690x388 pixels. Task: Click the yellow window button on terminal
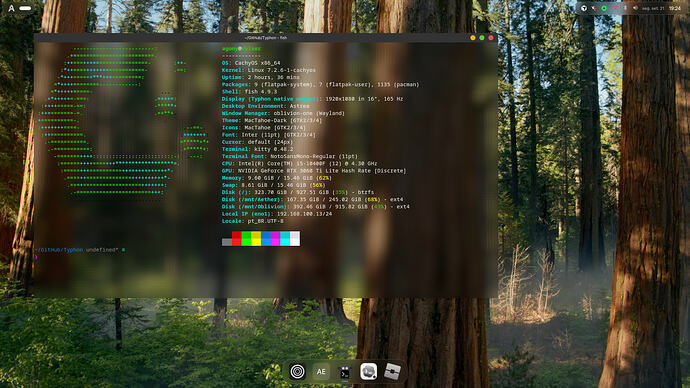[473, 38]
